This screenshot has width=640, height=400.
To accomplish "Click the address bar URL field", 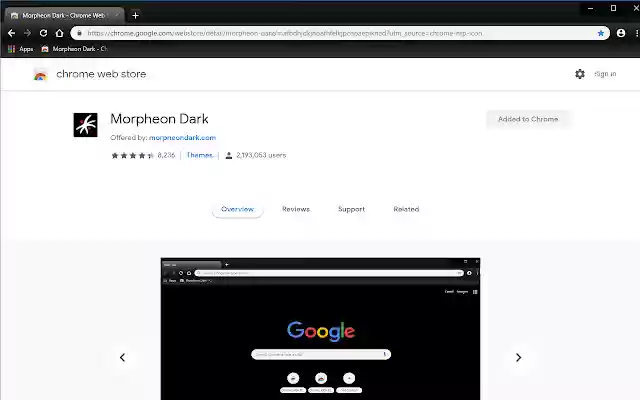I will [x=340, y=33].
